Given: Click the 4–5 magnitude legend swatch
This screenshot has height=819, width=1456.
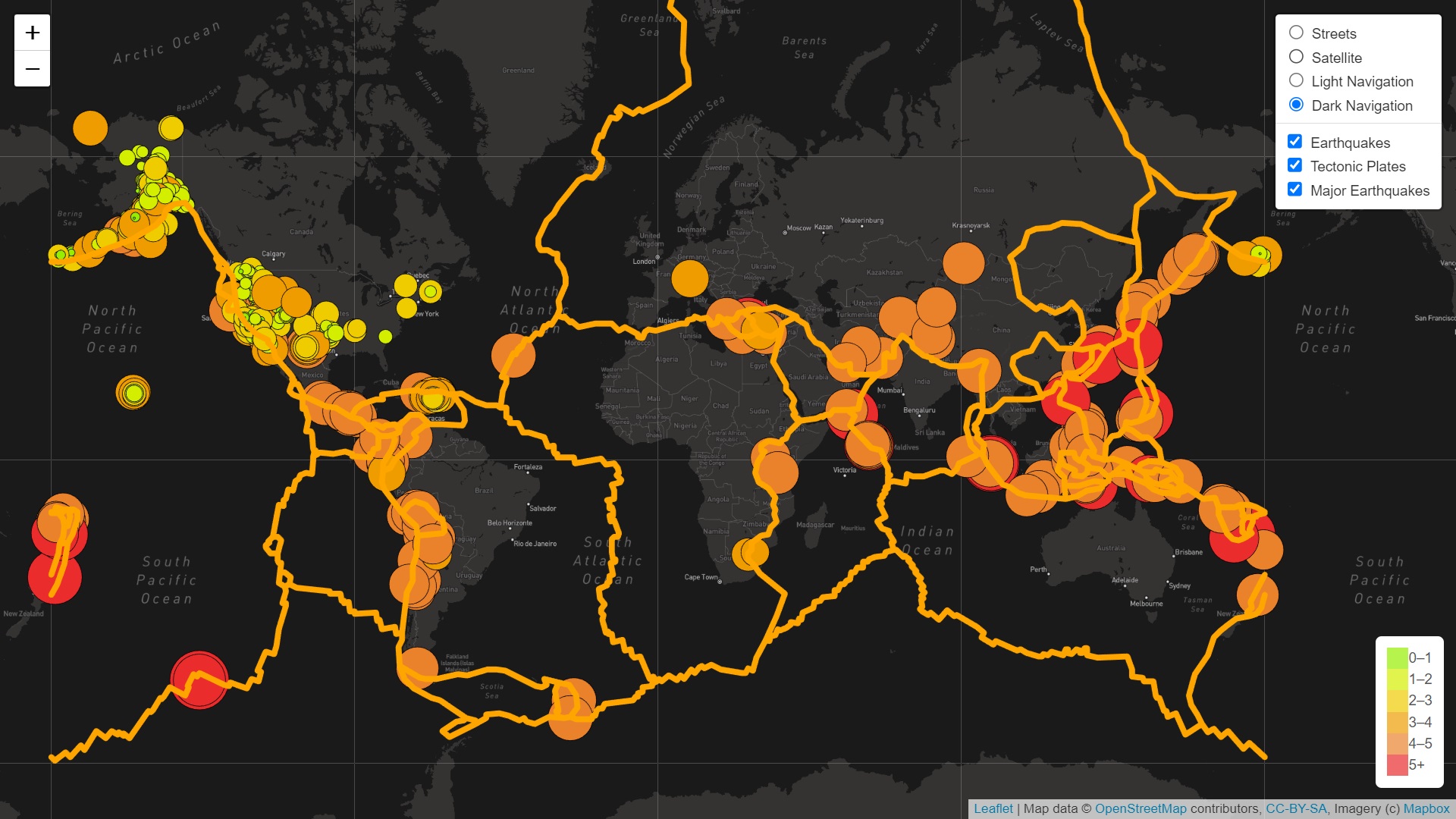Looking at the screenshot, I should [1397, 743].
